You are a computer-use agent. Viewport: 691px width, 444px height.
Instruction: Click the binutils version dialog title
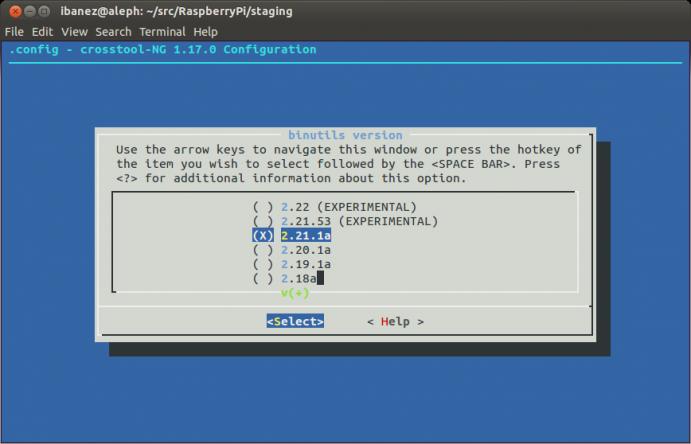pos(346,135)
